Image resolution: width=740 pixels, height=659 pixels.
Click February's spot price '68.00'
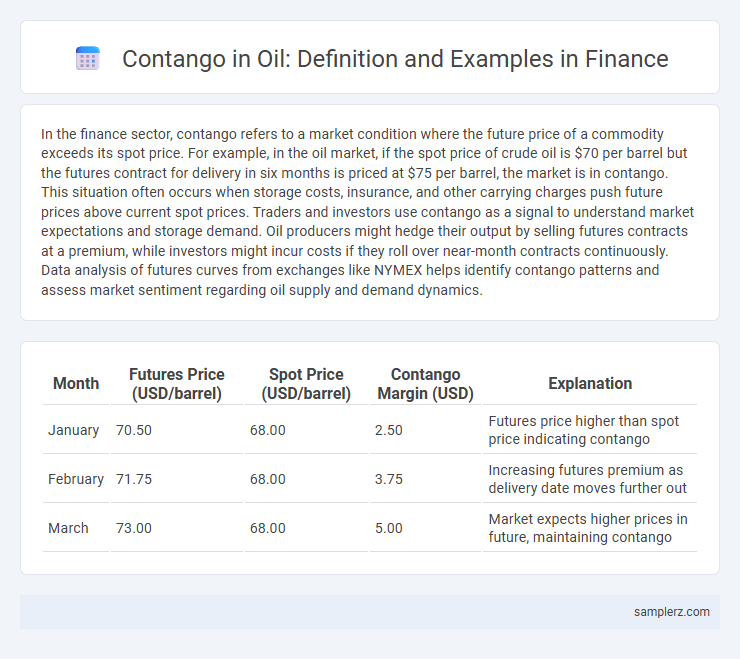[x=268, y=479]
